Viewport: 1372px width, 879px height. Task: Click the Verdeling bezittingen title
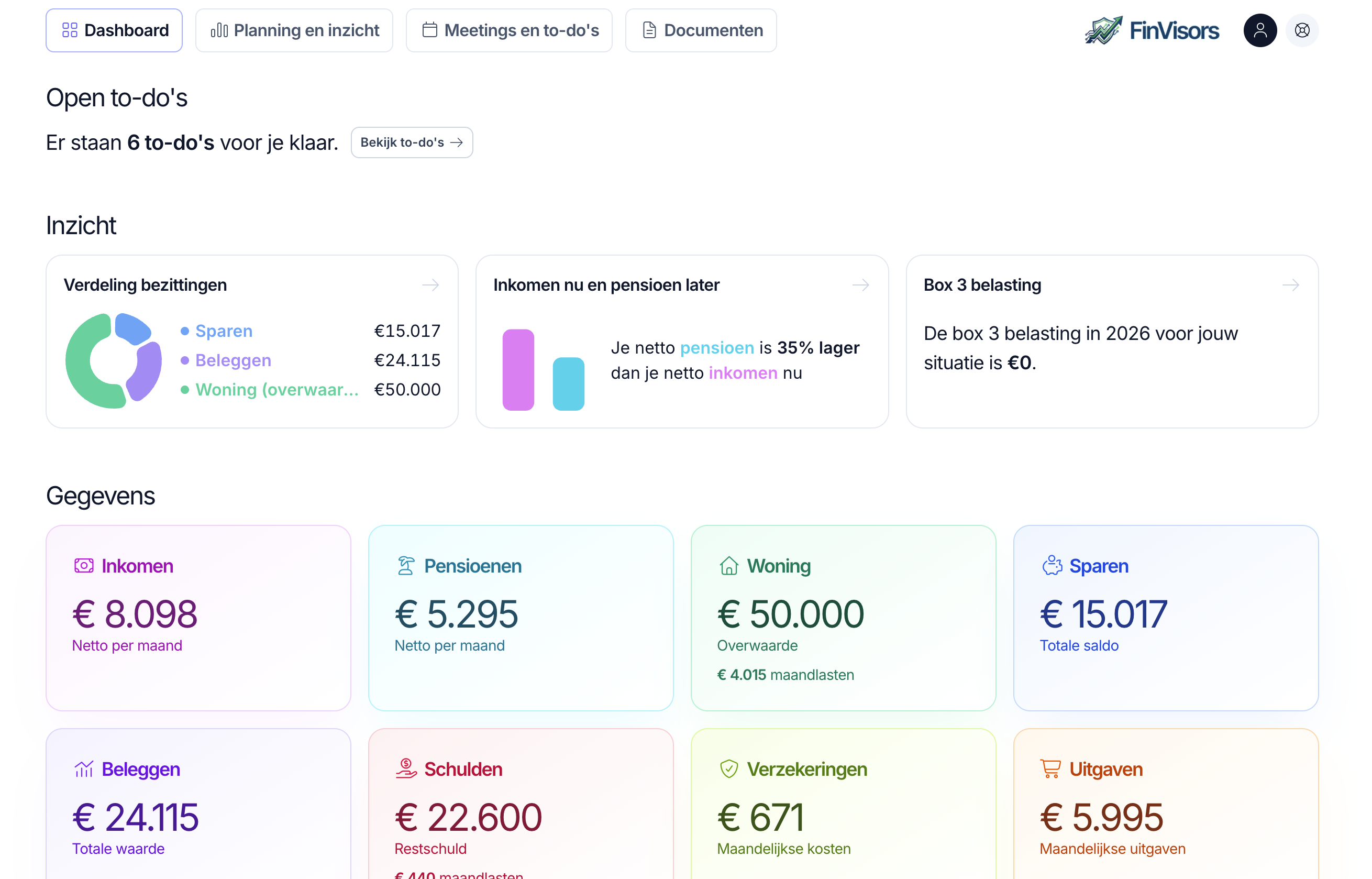click(x=145, y=285)
